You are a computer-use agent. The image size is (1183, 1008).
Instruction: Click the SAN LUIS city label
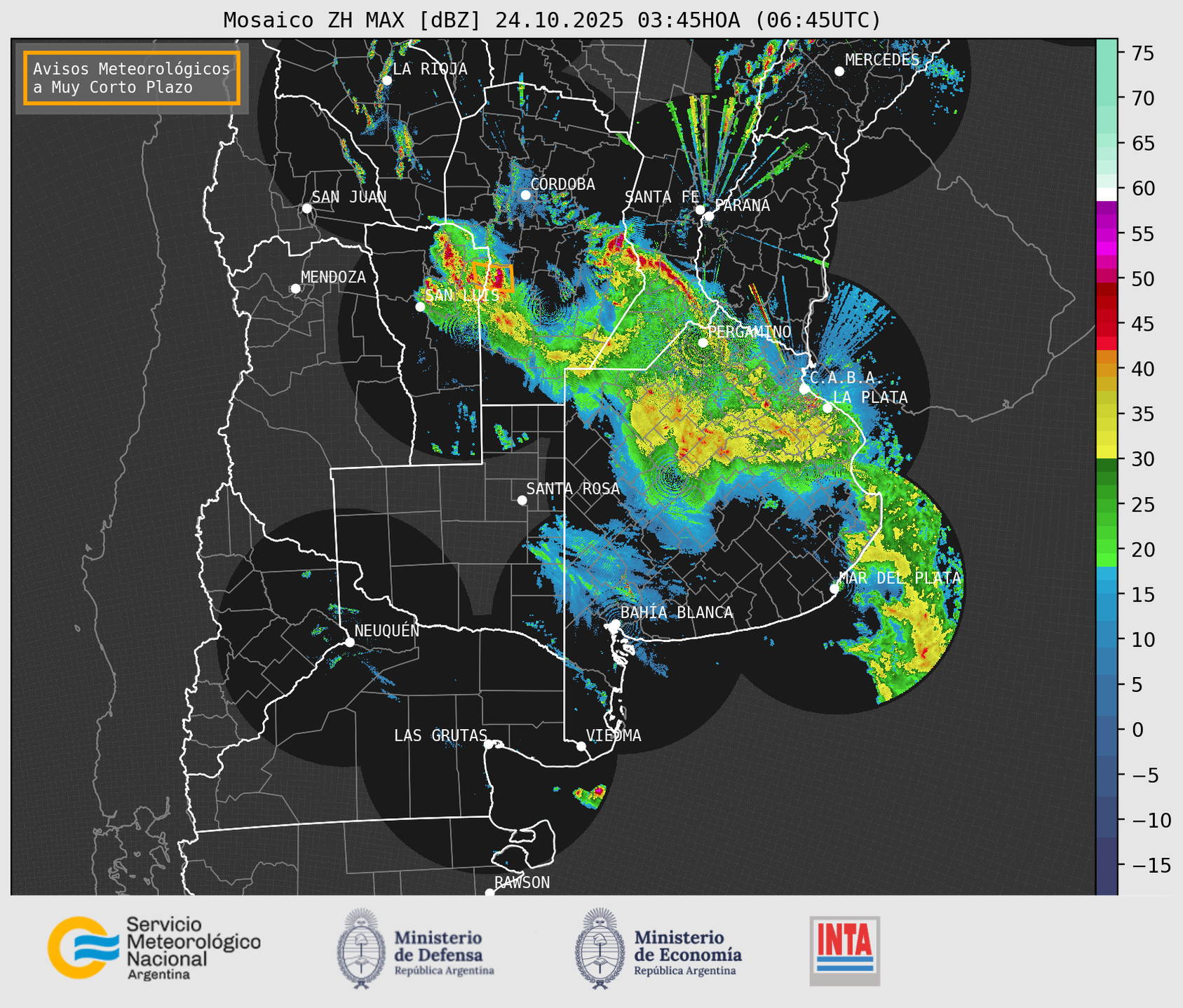pyautogui.click(x=463, y=296)
